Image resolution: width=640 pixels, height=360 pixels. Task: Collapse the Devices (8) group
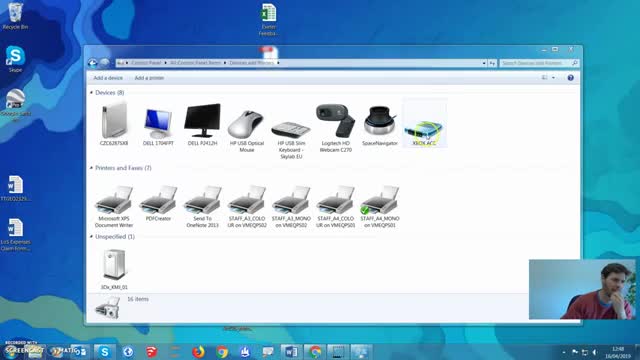pos(91,93)
